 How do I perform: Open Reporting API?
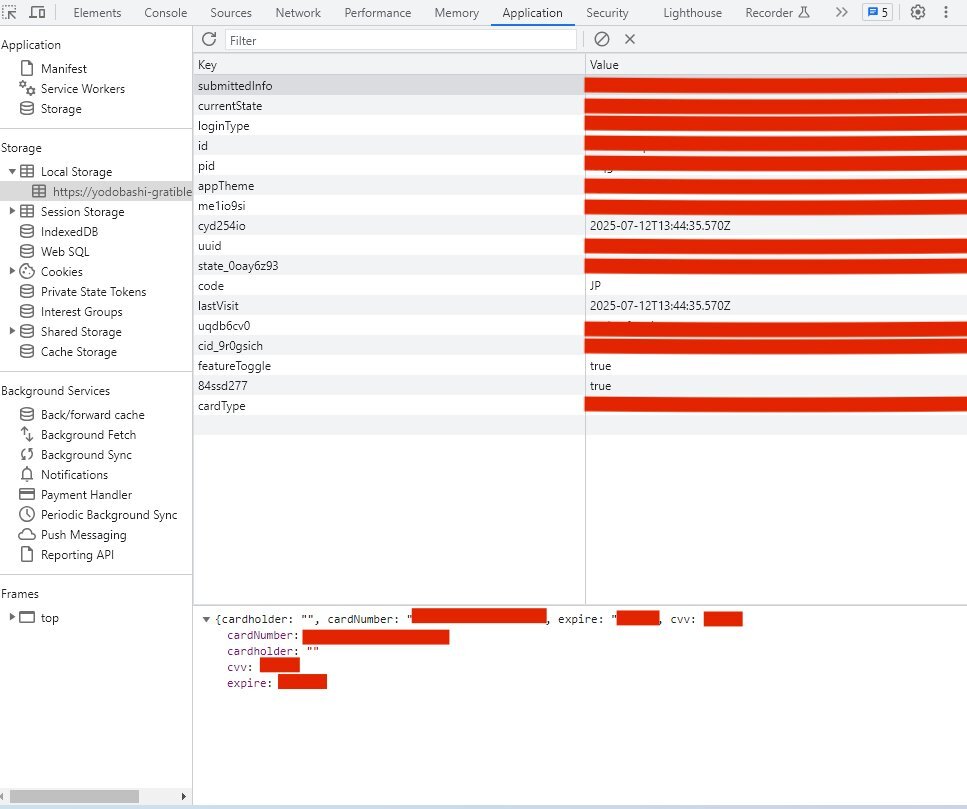(77, 554)
